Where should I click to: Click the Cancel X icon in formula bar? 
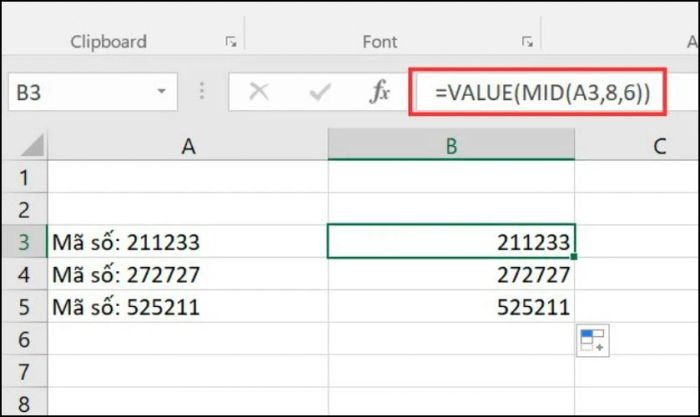coord(259,92)
